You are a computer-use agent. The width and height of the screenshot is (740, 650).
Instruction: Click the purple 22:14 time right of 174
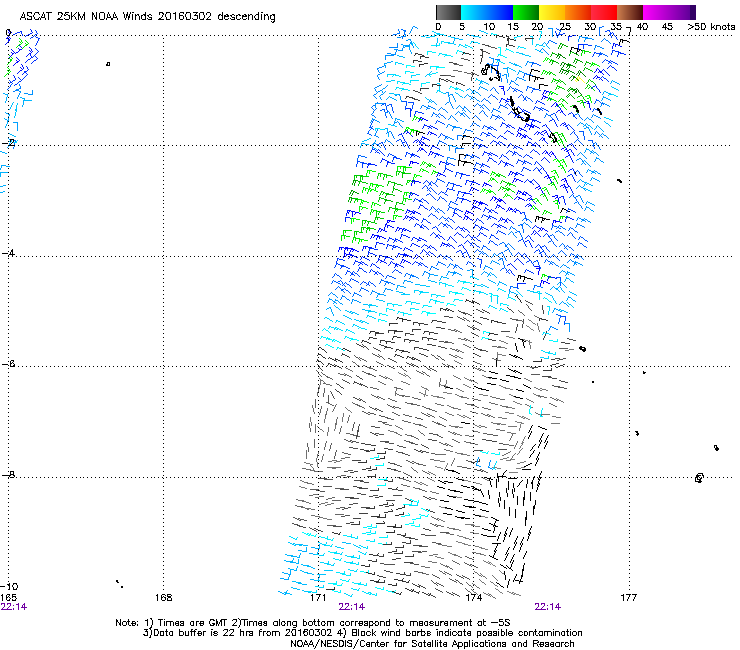(548, 607)
